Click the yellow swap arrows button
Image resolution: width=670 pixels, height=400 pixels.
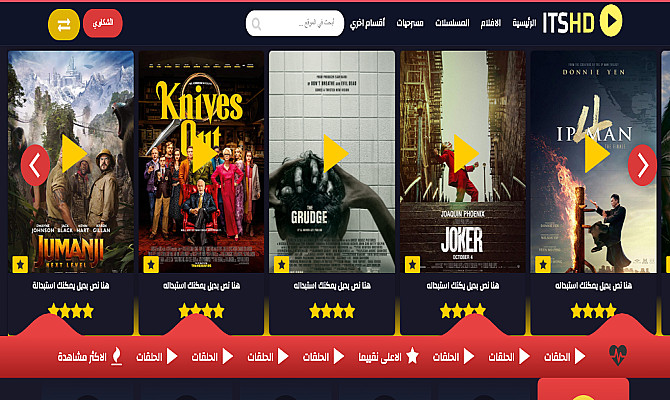coord(64,24)
